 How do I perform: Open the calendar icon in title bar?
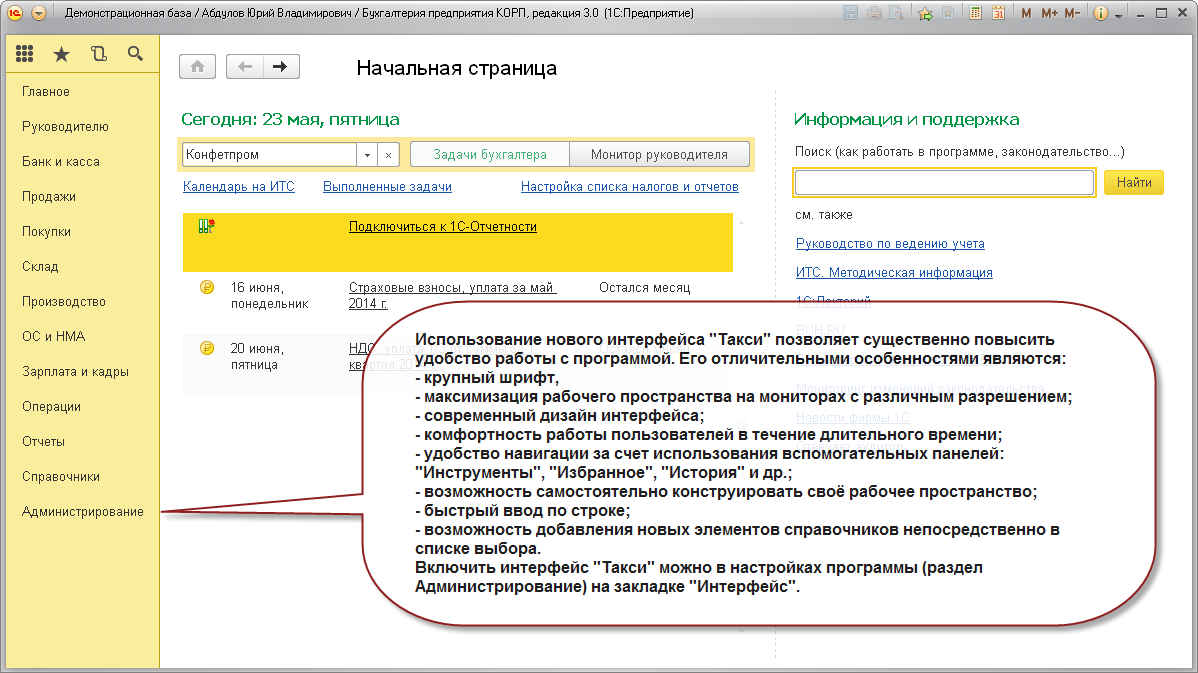click(998, 14)
